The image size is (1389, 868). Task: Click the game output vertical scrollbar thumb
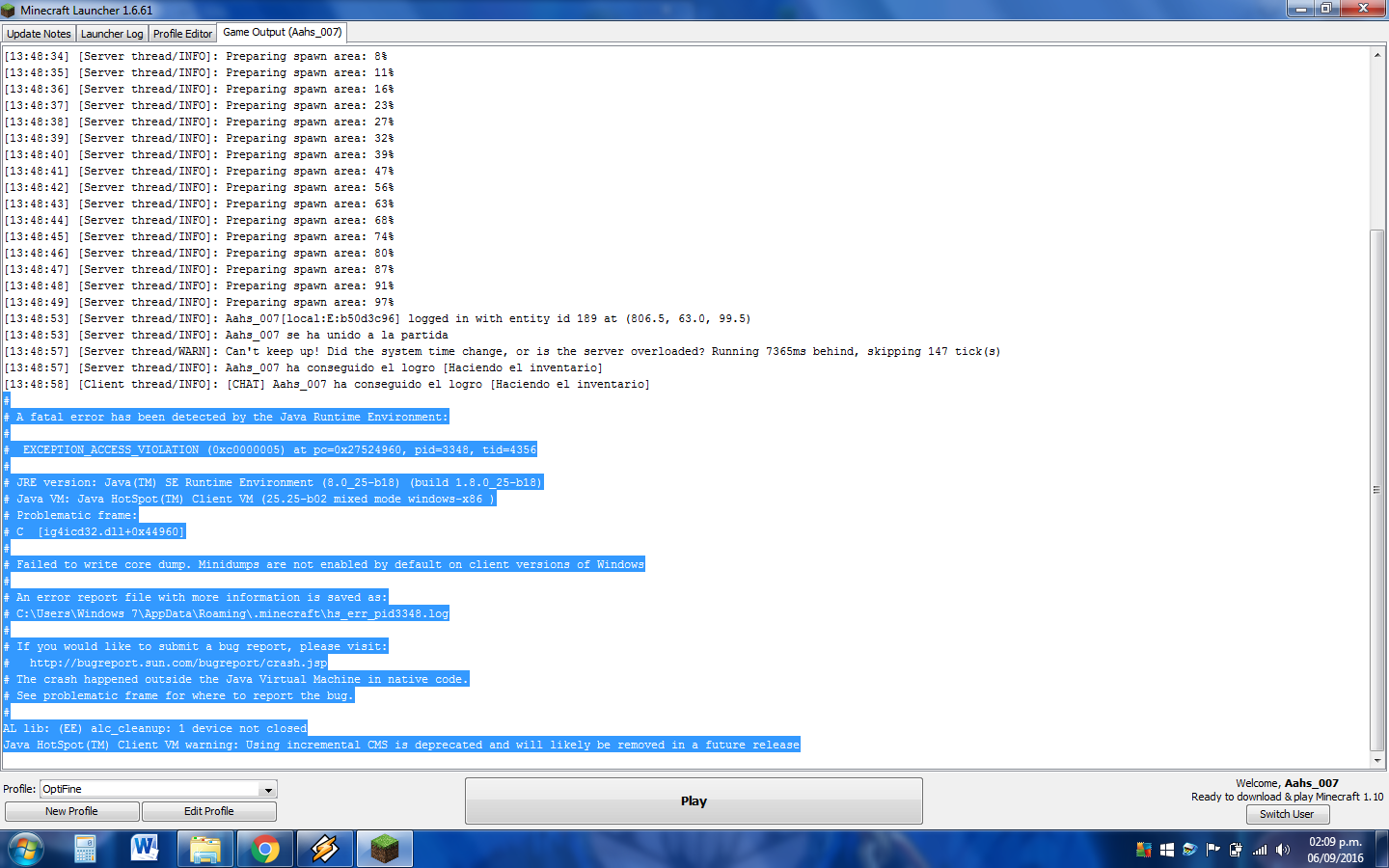(1376, 490)
